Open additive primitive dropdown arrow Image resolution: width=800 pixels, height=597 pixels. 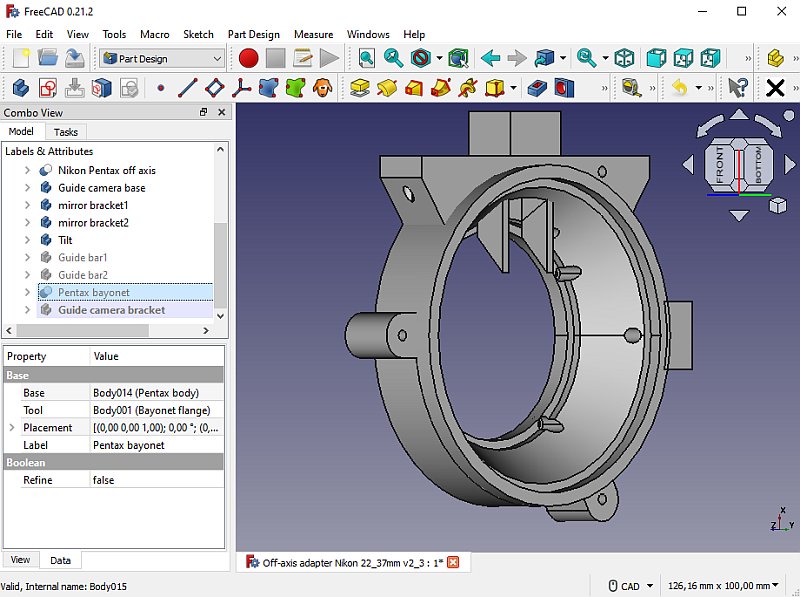(x=513, y=88)
